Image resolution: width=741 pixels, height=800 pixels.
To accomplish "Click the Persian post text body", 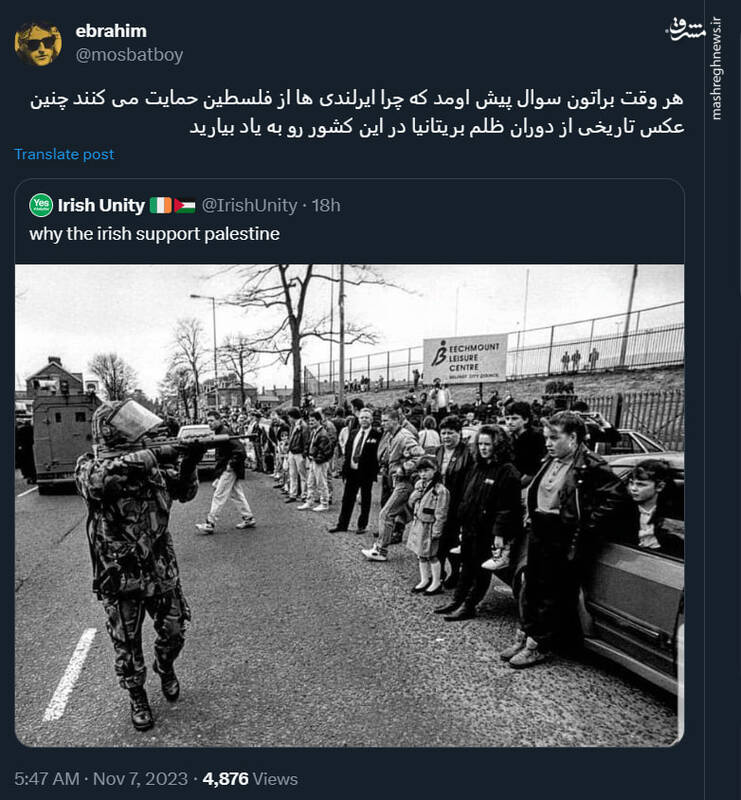I will coord(357,113).
